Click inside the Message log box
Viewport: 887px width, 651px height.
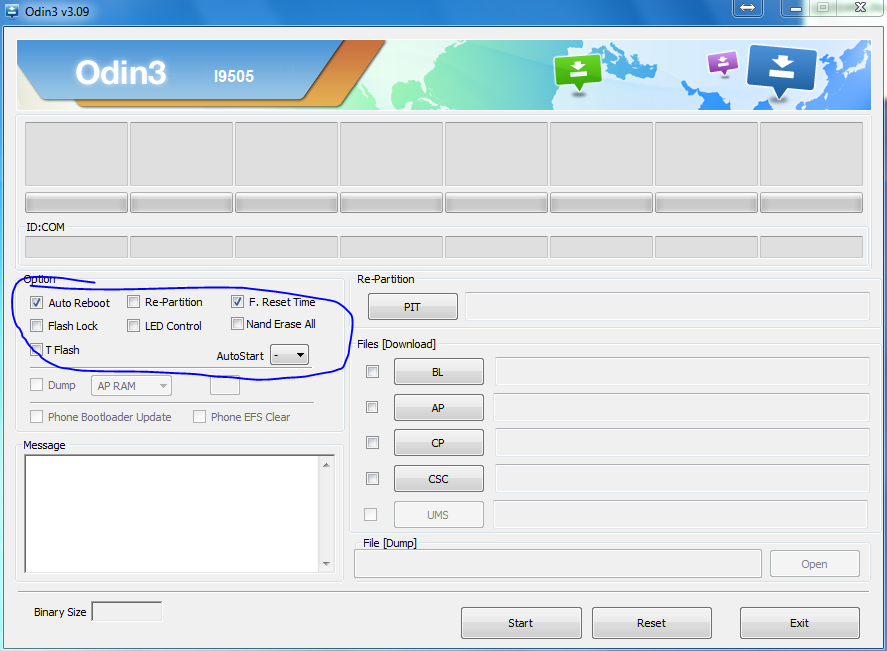click(173, 514)
